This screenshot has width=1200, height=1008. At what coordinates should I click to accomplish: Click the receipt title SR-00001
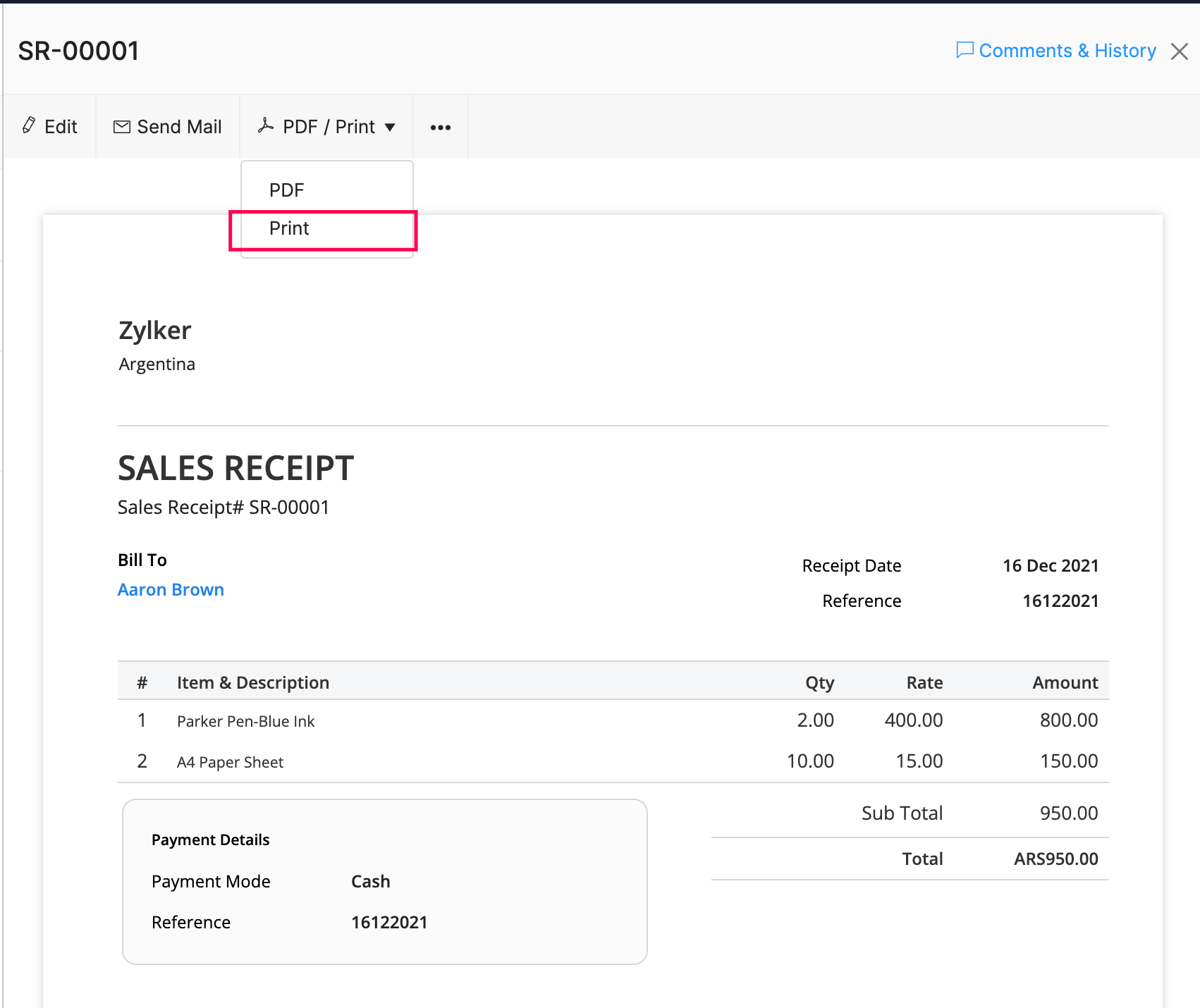coord(78,50)
